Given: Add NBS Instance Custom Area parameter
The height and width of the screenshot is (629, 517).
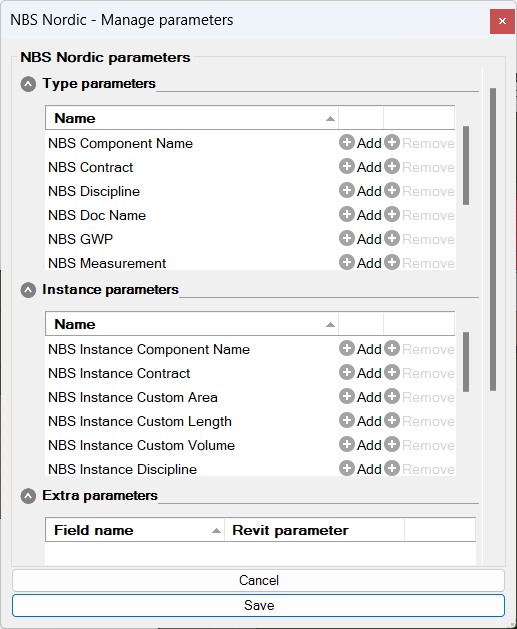Looking at the screenshot, I should [x=360, y=397].
